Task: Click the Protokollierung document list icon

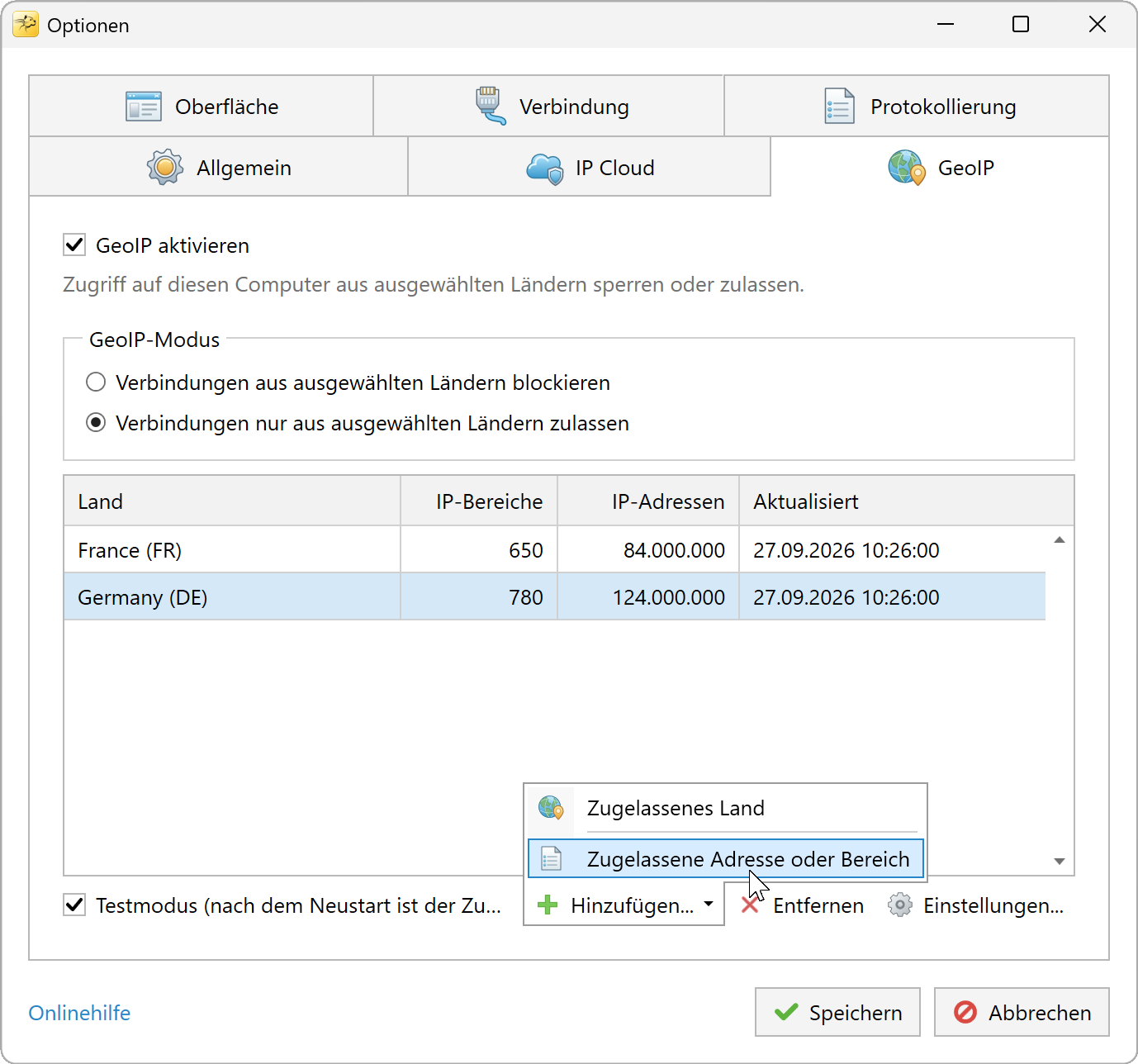Action: (x=840, y=107)
